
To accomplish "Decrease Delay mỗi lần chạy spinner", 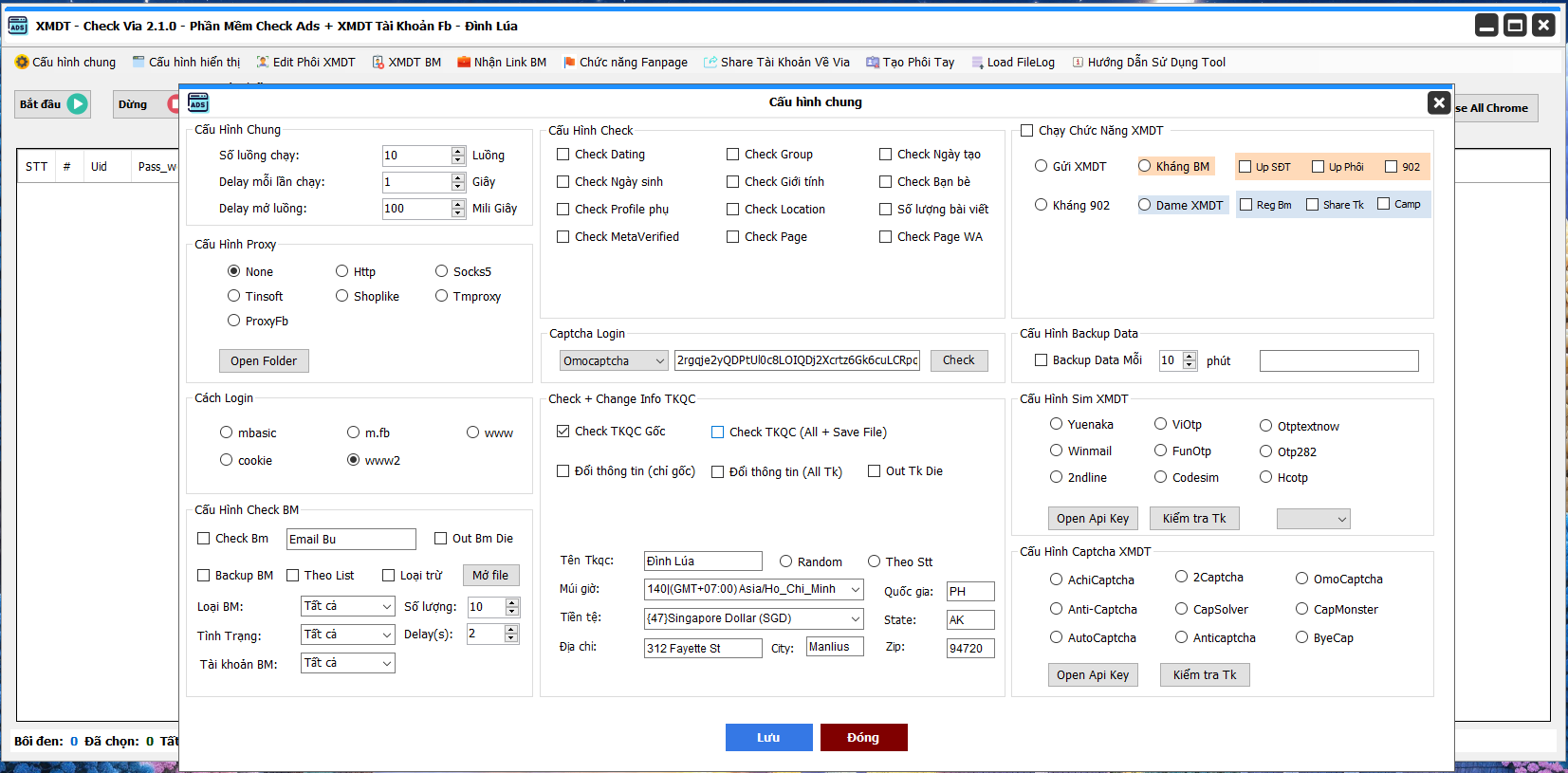I will click(x=458, y=187).
